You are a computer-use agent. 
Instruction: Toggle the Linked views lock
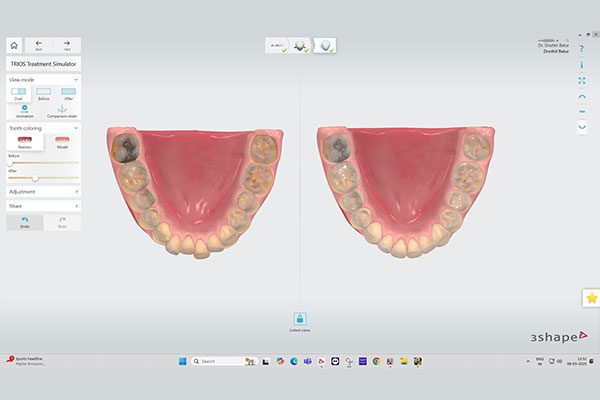pyautogui.click(x=300, y=318)
